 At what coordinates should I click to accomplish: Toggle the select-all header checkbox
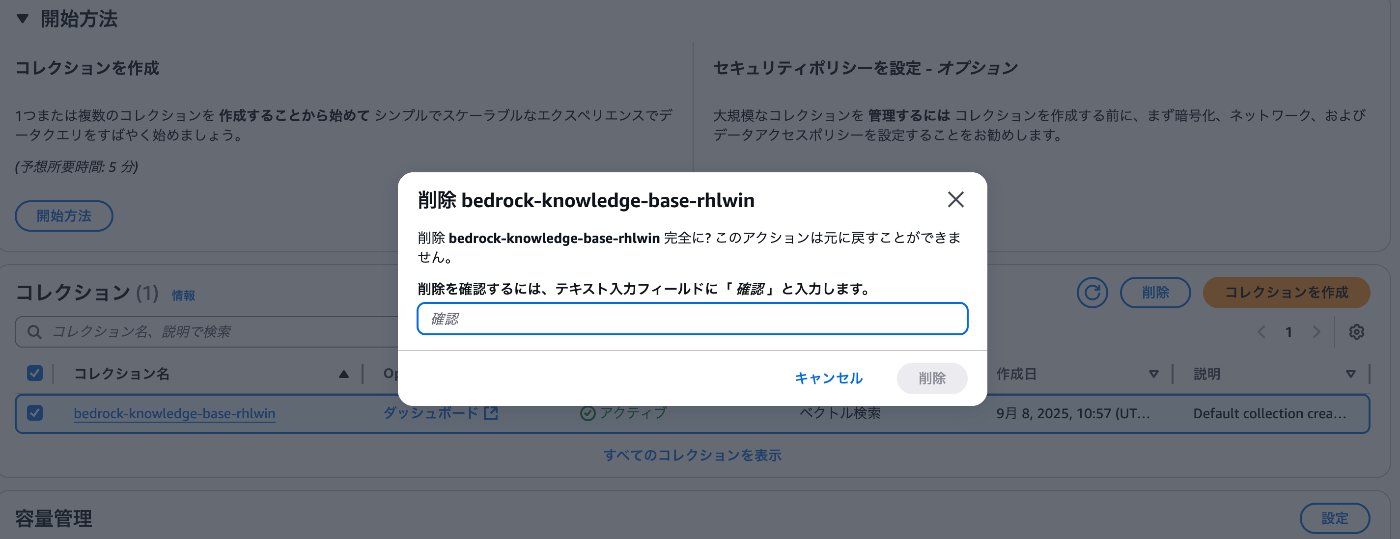pyautogui.click(x=35, y=373)
